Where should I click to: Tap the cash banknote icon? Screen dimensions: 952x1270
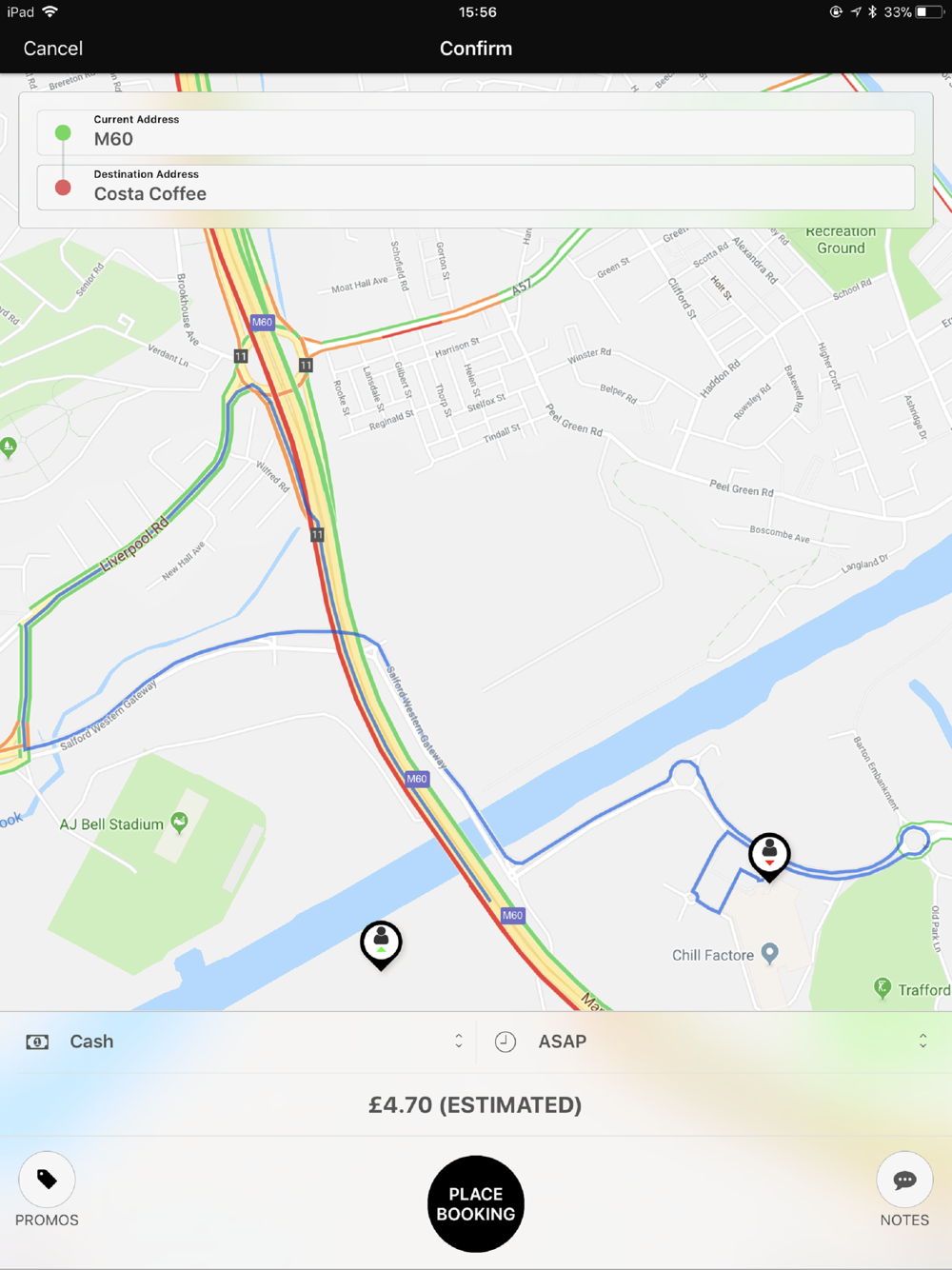(37, 1042)
